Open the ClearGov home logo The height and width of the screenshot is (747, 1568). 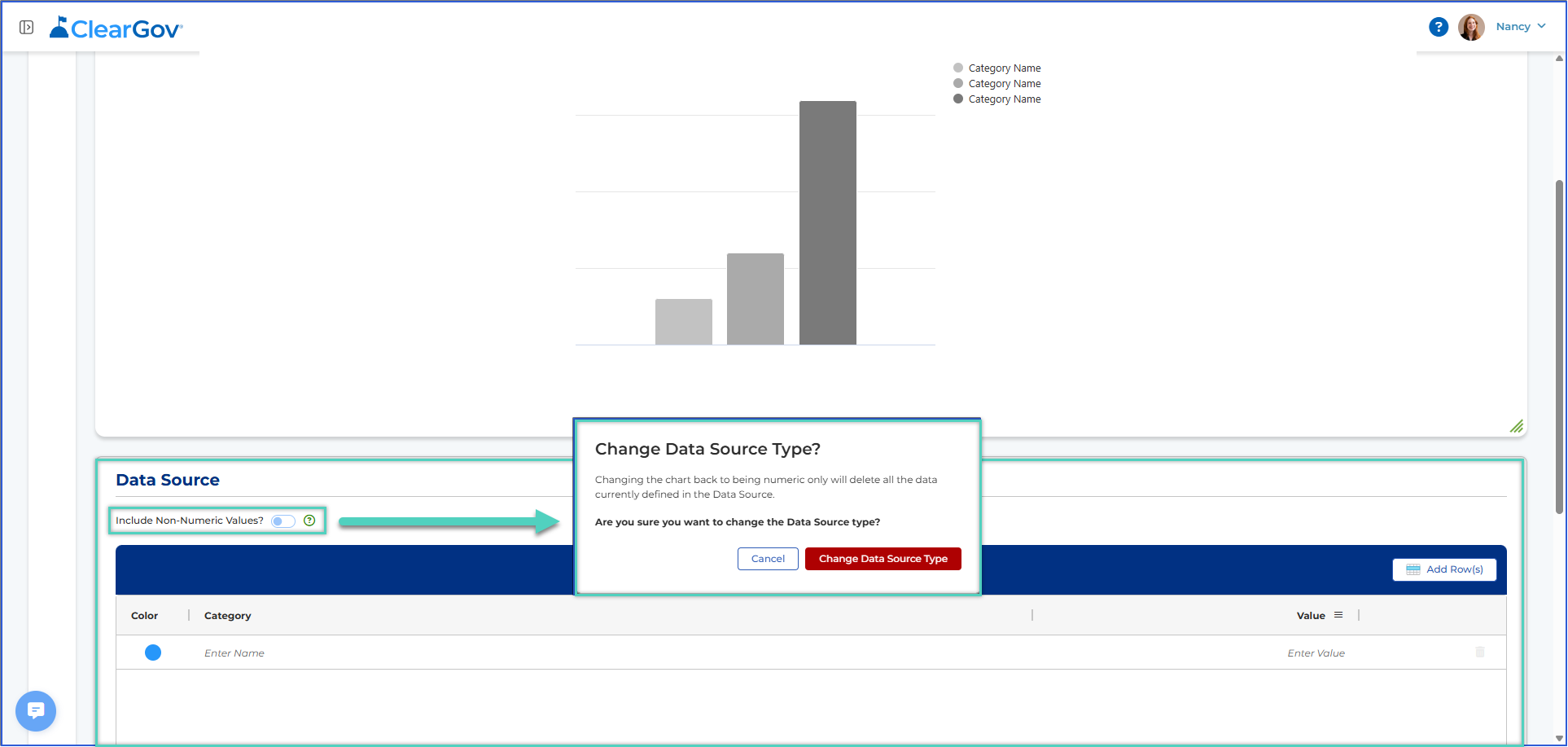[116, 29]
